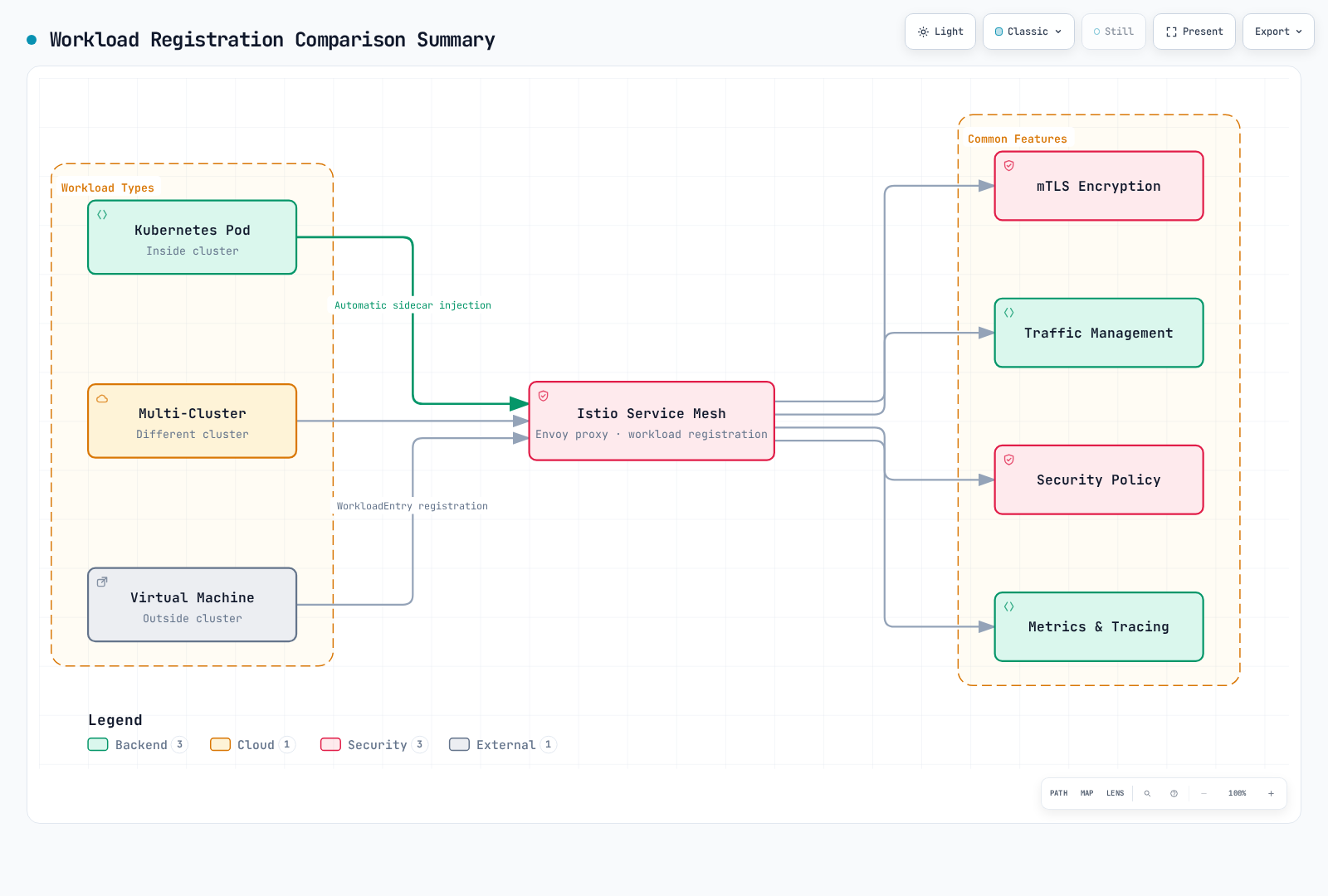Click the sun icon in Light button
Viewport: 1328px width, 896px height.
coord(923,32)
